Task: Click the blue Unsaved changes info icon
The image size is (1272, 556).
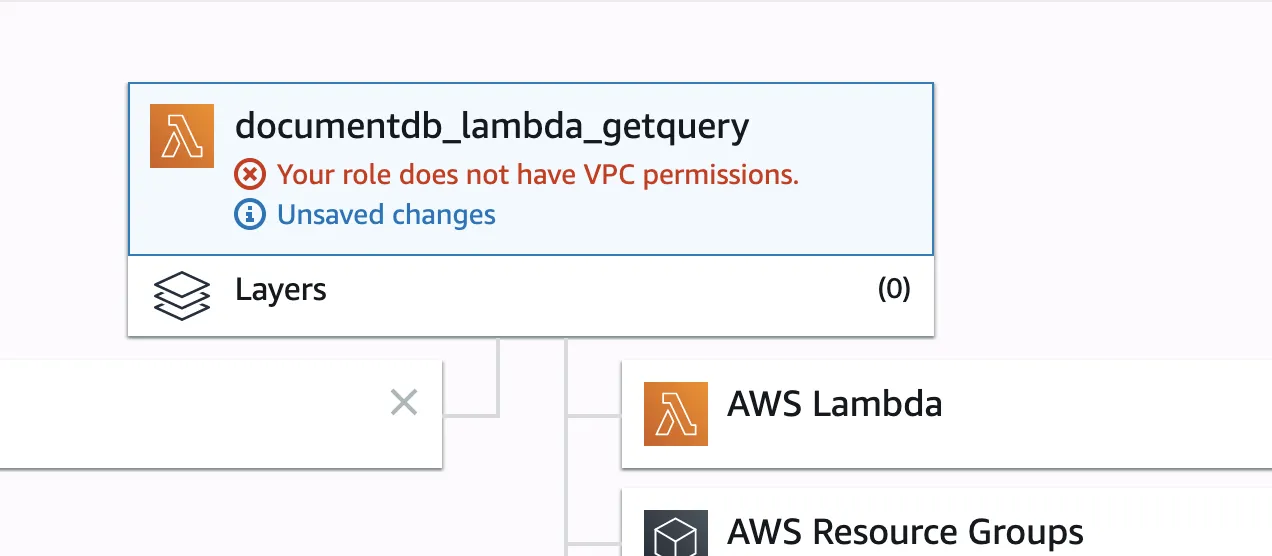Action: coord(250,214)
